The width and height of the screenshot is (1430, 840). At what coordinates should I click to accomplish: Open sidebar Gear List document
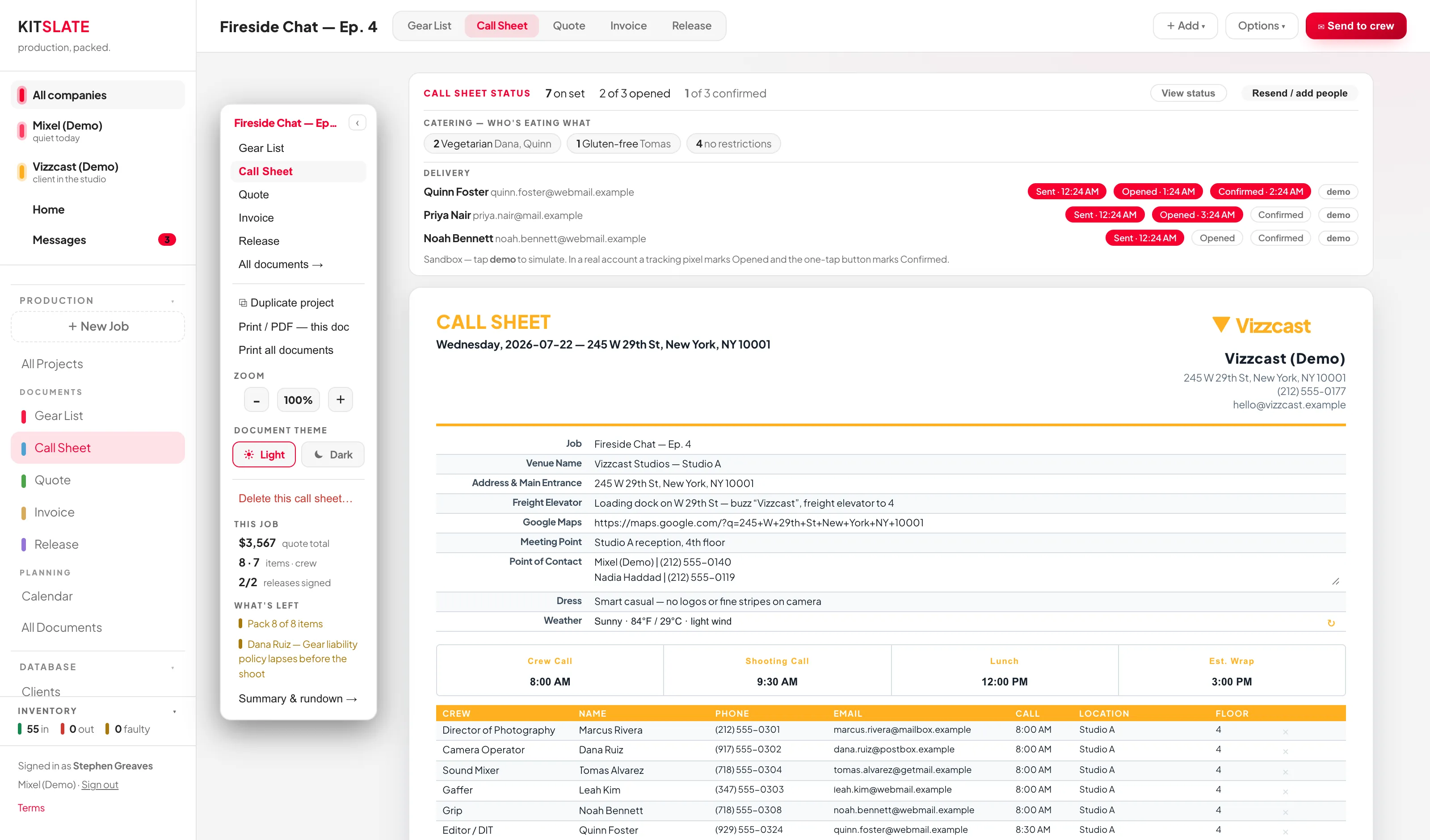[97, 416]
